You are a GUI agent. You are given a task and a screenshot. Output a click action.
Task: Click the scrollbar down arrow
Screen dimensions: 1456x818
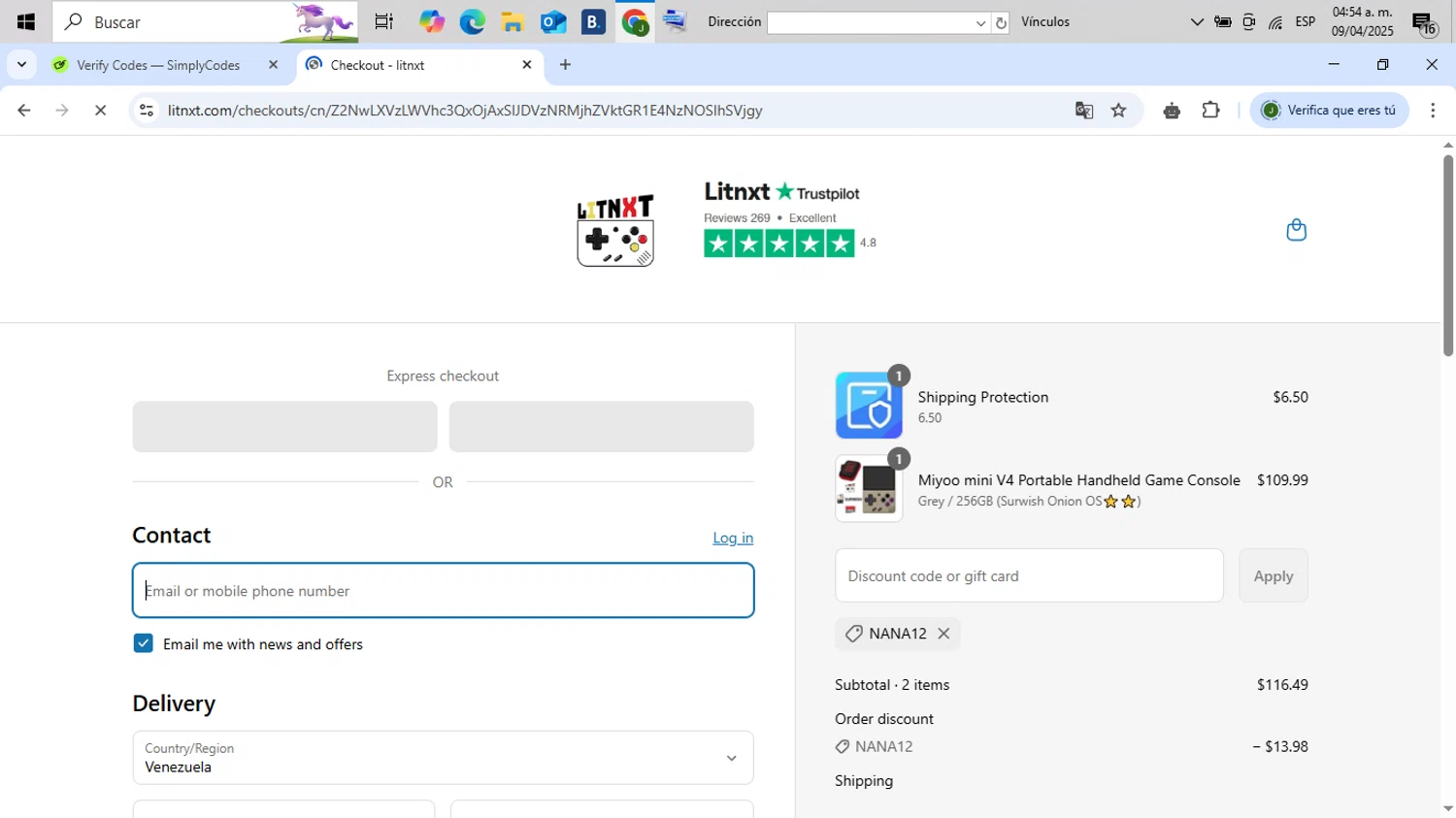(x=1448, y=808)
